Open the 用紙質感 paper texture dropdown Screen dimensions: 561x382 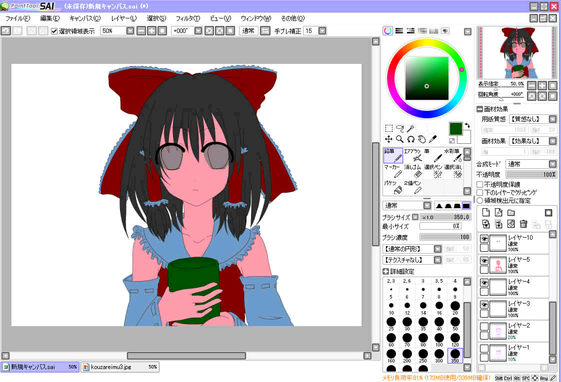[533, 119]
